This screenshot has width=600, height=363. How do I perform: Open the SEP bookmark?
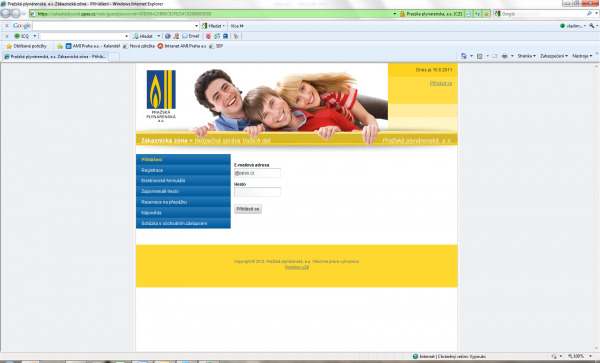pyautogui.click(x=216, y=46)
